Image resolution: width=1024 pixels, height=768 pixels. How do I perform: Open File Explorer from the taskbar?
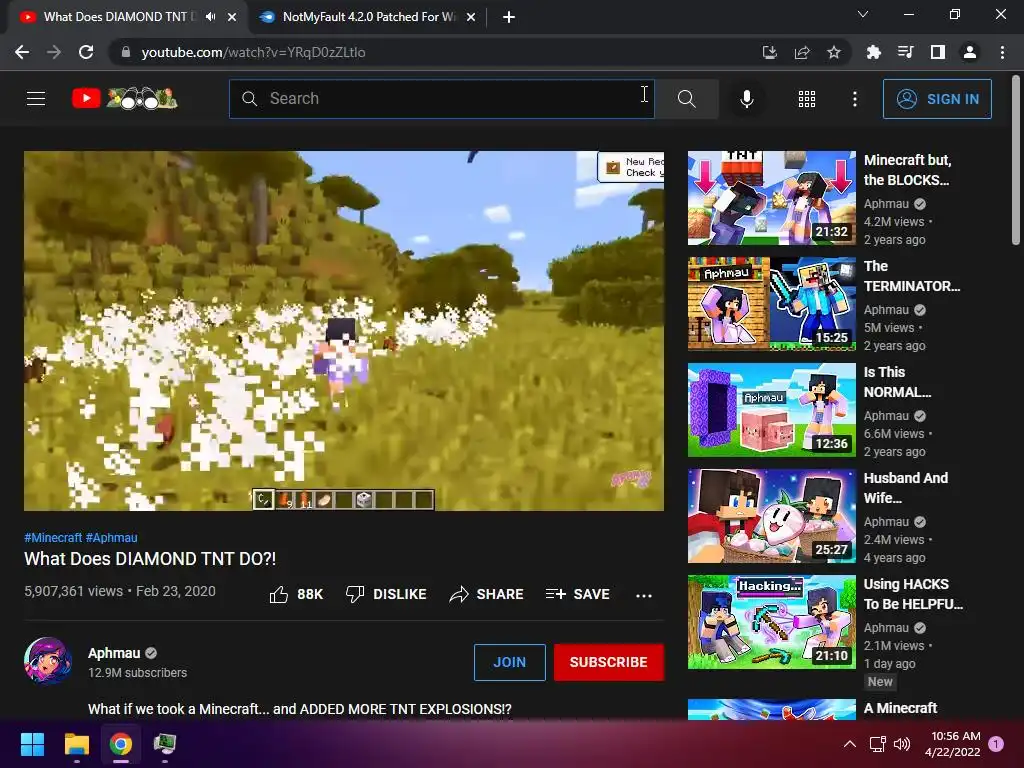pyautogui.click(x=76, y=744)
